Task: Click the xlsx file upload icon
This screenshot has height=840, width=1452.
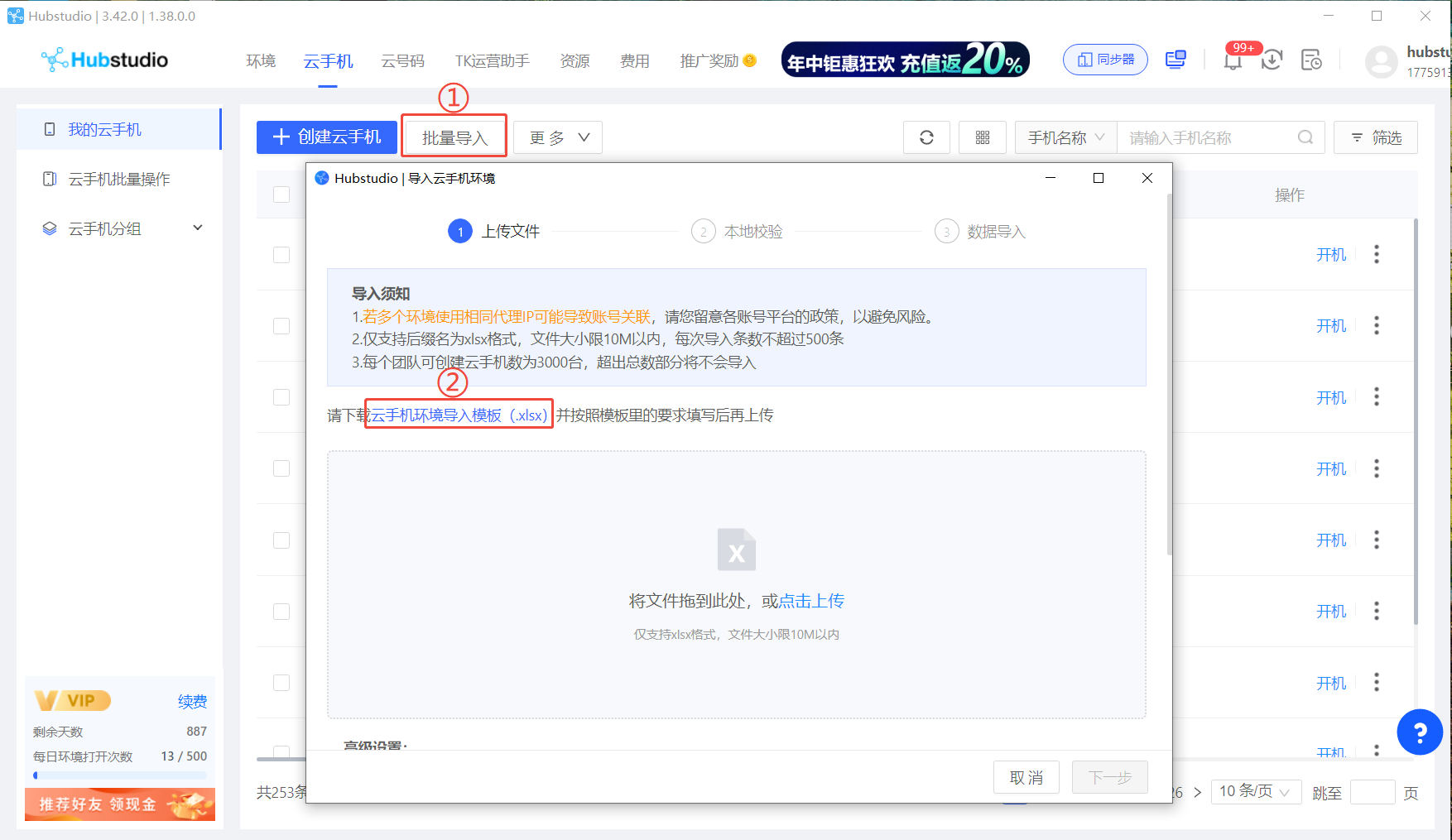Action: 737,550
